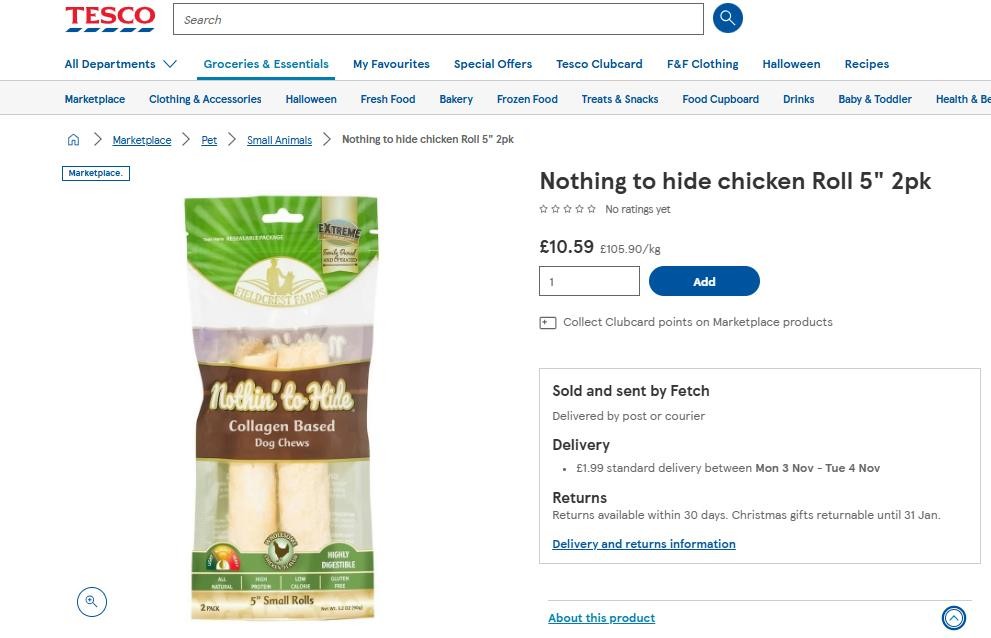The height and width of the screenshot is (638, 991).
Task: Click the home breadcrumb icon
Action: (x=73, y=140)
